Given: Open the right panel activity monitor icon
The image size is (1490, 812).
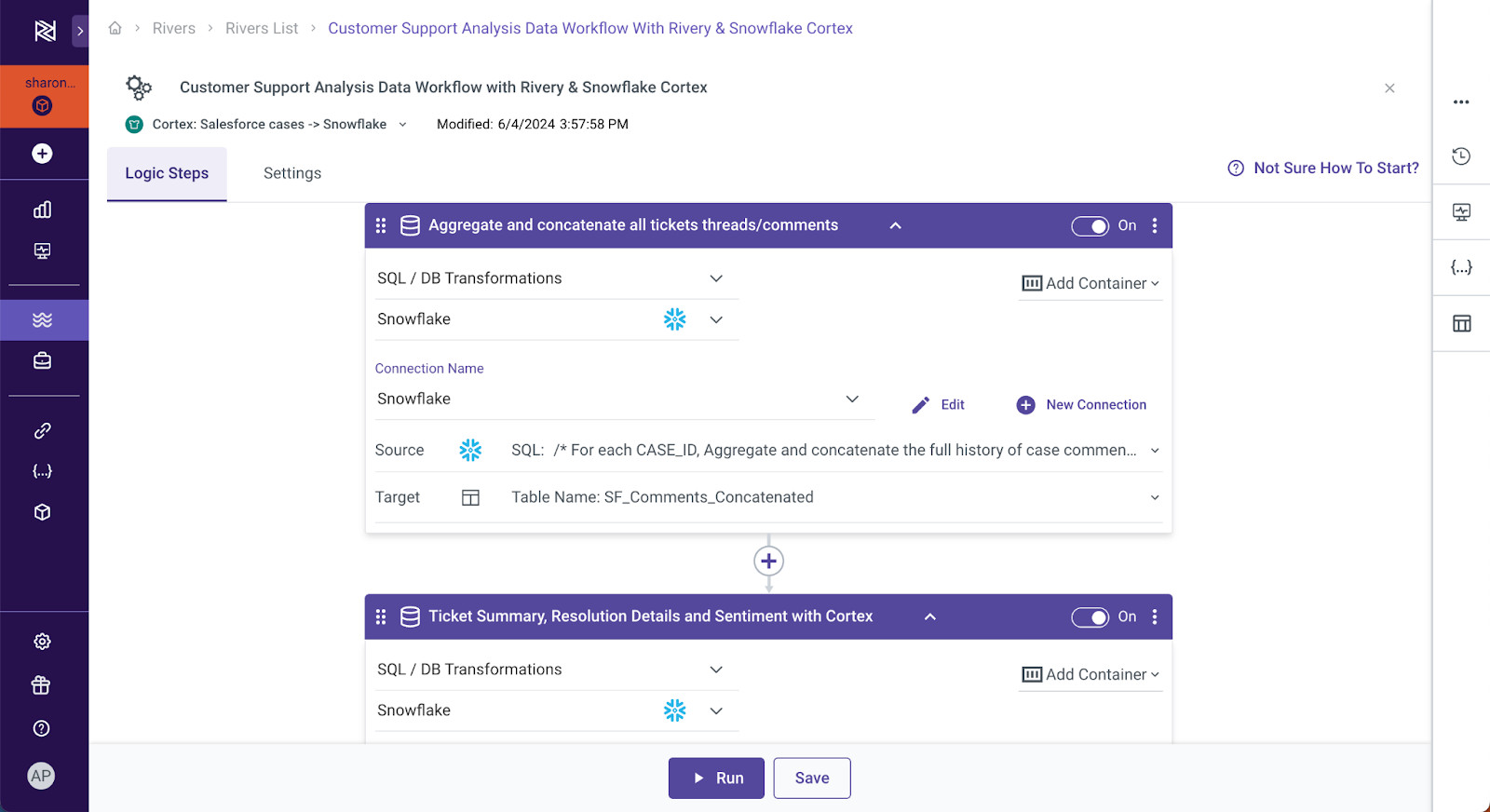Looking at the screenshot, I should click(x=1462, y=212).
